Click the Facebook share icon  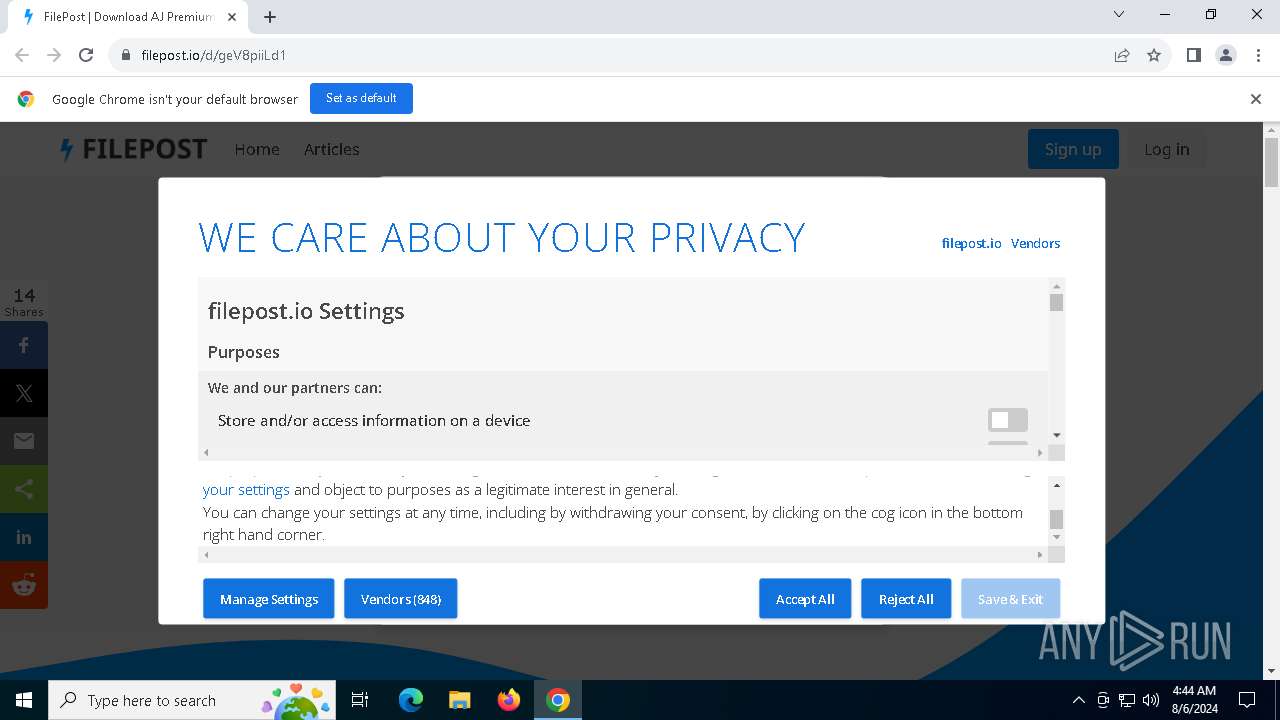click(x=24, y=345)
